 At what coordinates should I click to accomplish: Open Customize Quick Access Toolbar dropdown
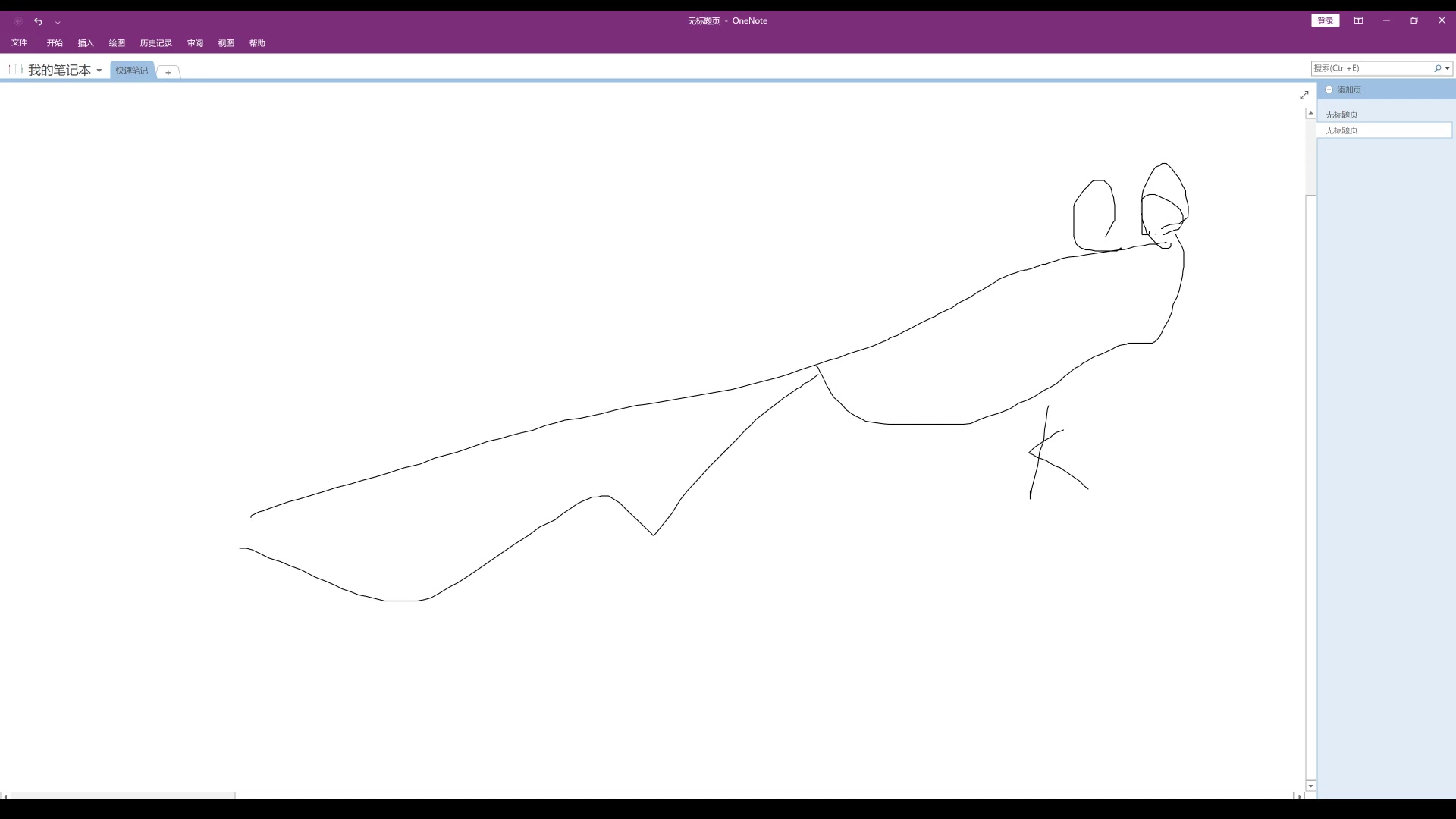58,22
